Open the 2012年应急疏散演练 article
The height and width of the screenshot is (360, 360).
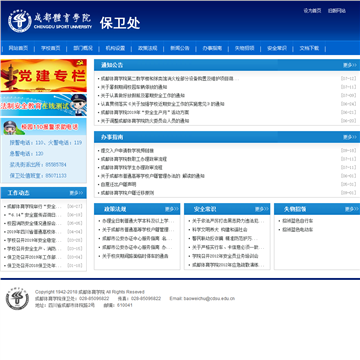[228, 265]
